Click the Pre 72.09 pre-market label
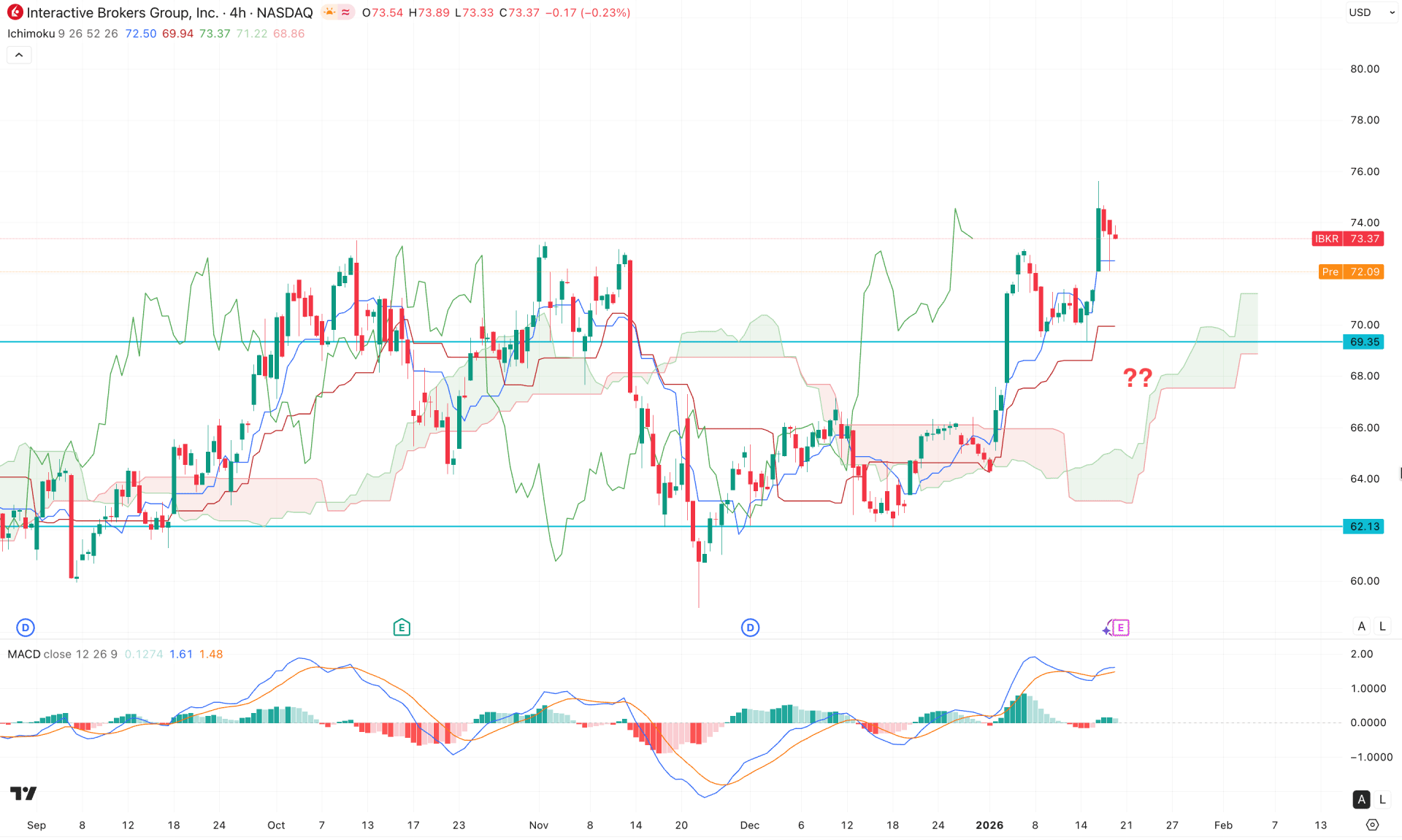The width and height of the screenshot is (1402, 840). pos(1350,271)
